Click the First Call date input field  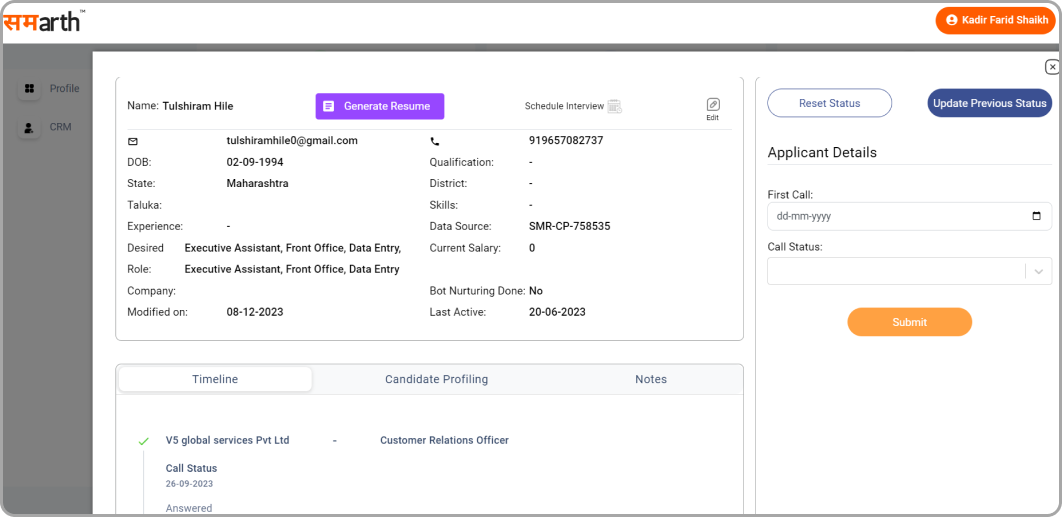coord(895,216)
